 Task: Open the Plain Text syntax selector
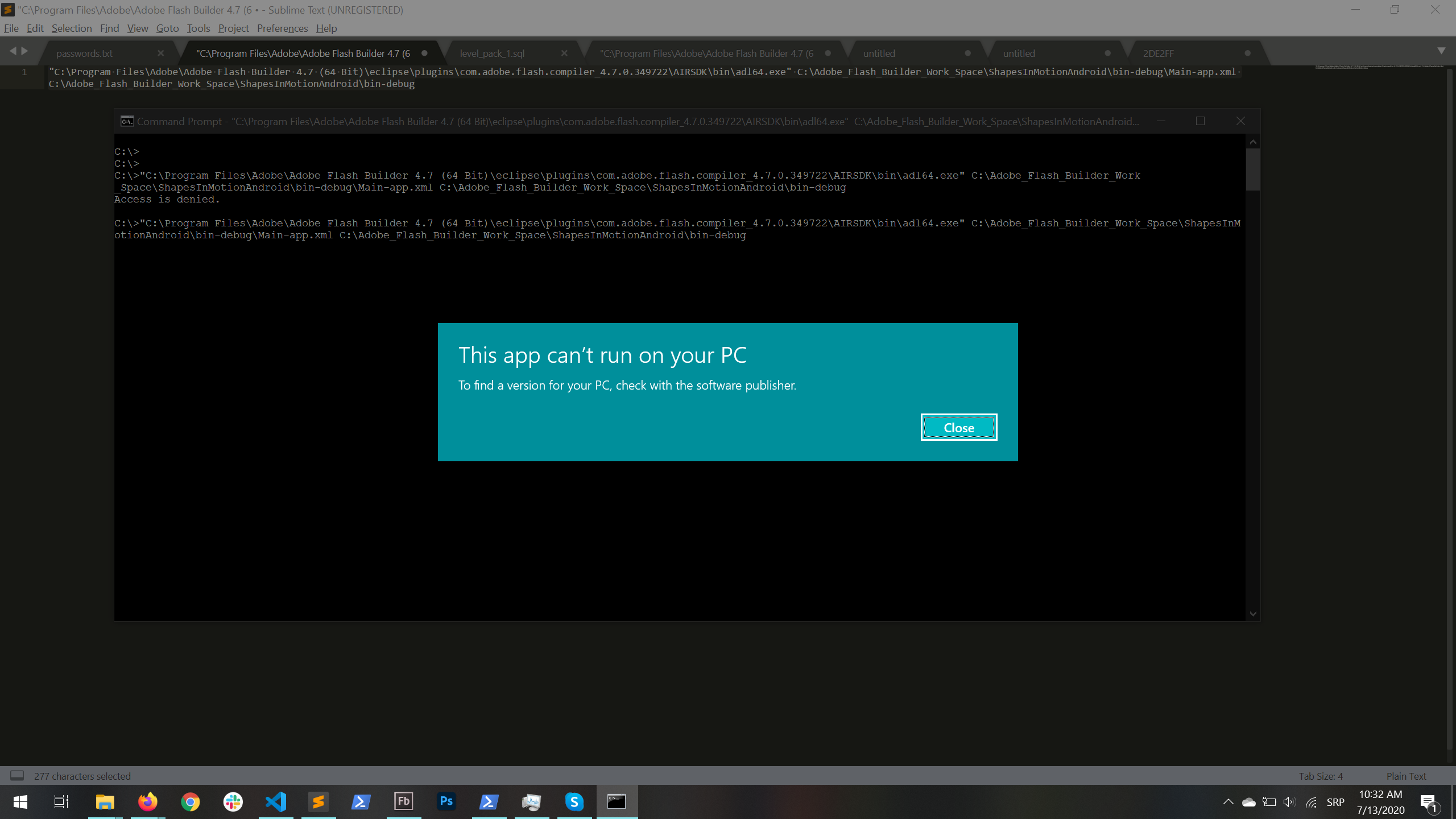(x=1407, y=776)
